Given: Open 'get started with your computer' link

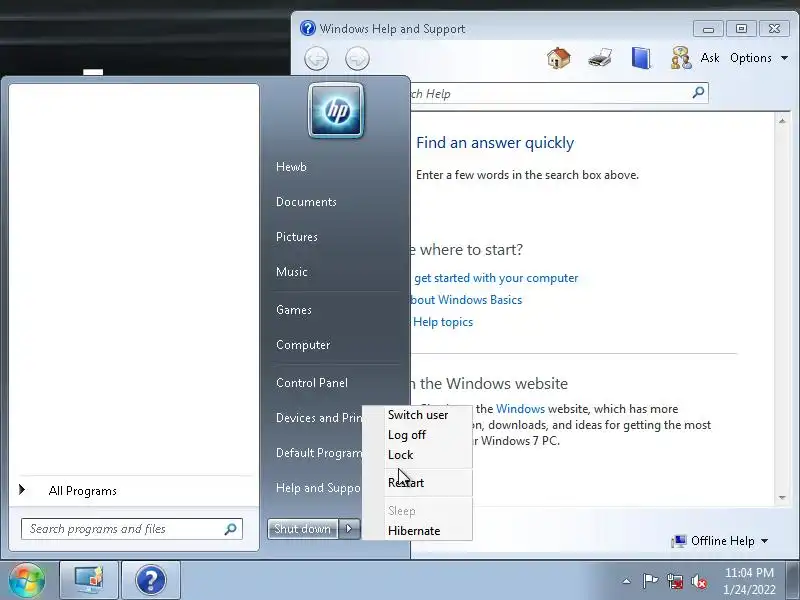Looking at the screenshot, I should 495,278.
